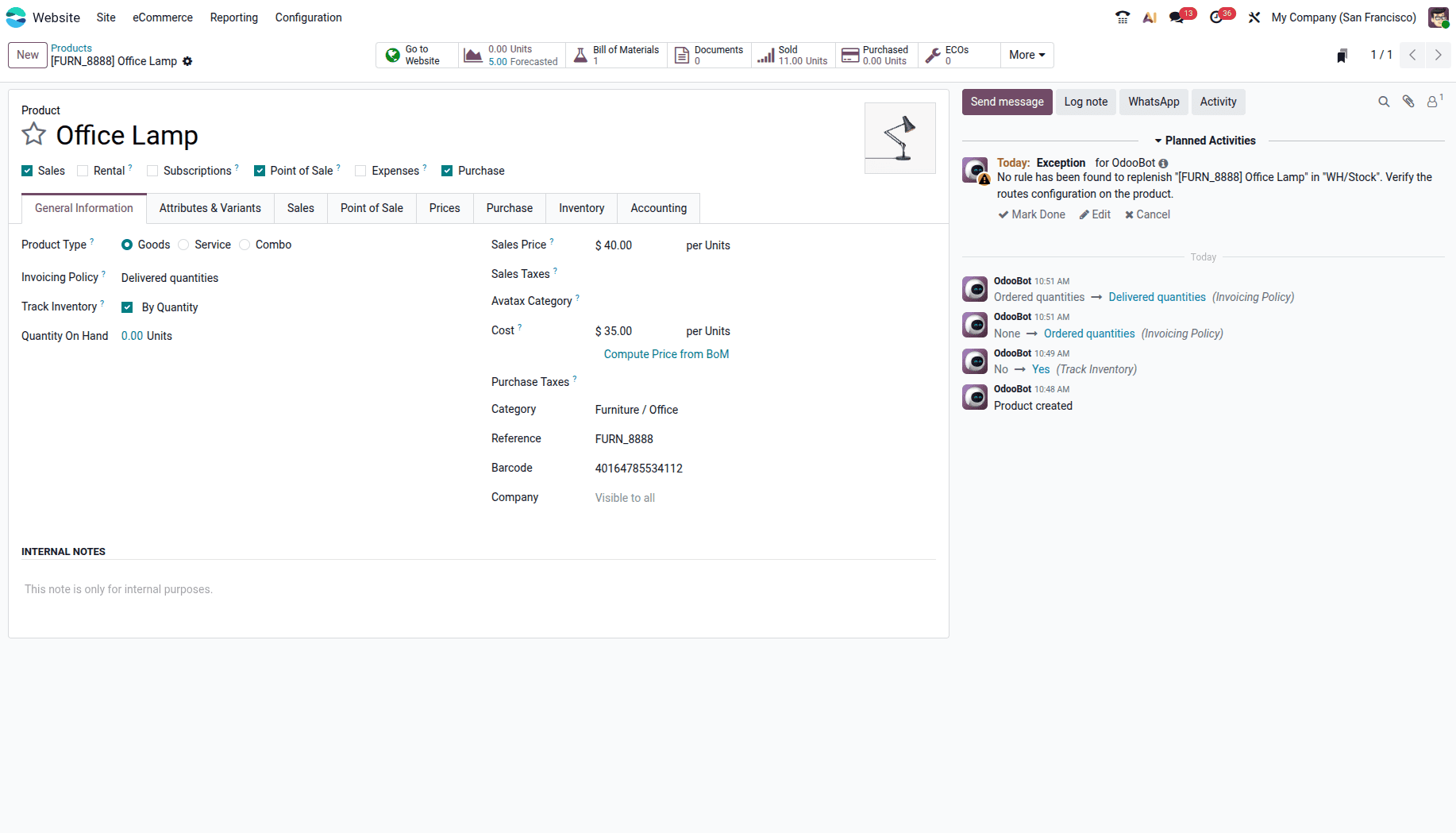1456x833 pixels.
Task: Click the New button
Action: click(28, 55)
